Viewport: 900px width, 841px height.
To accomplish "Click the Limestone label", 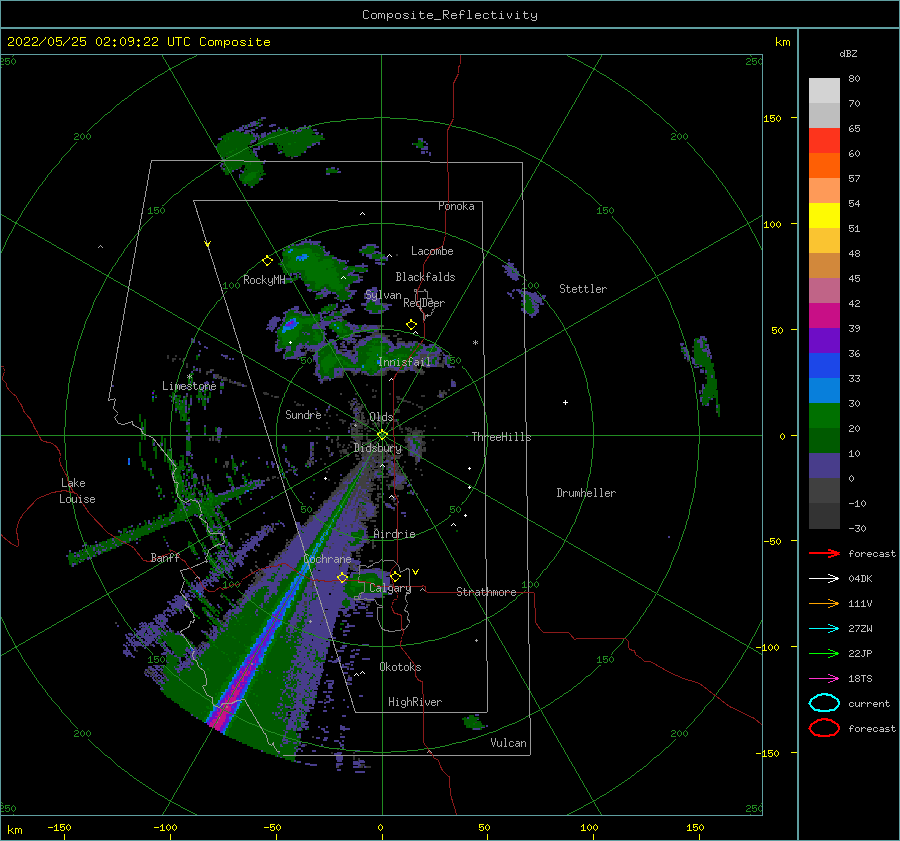I will pyautogui.click(x=189, y=386).
